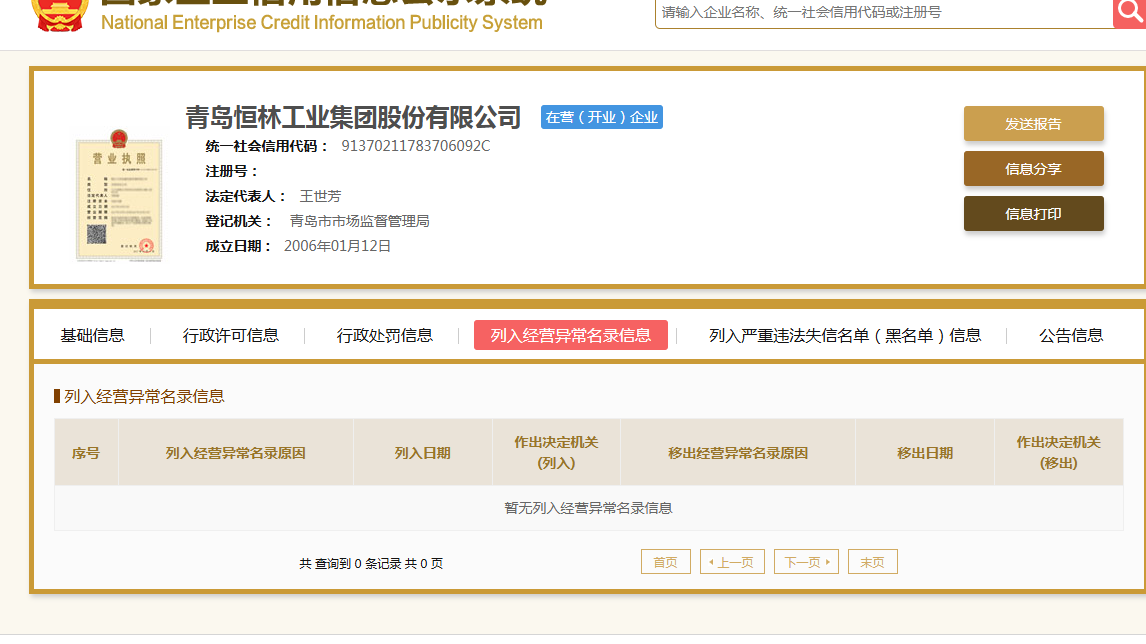This screenshot has height=644, width=1146.
Task: Click the section heading 列入经营异常名录信息
Action: (x=144, y=396)
